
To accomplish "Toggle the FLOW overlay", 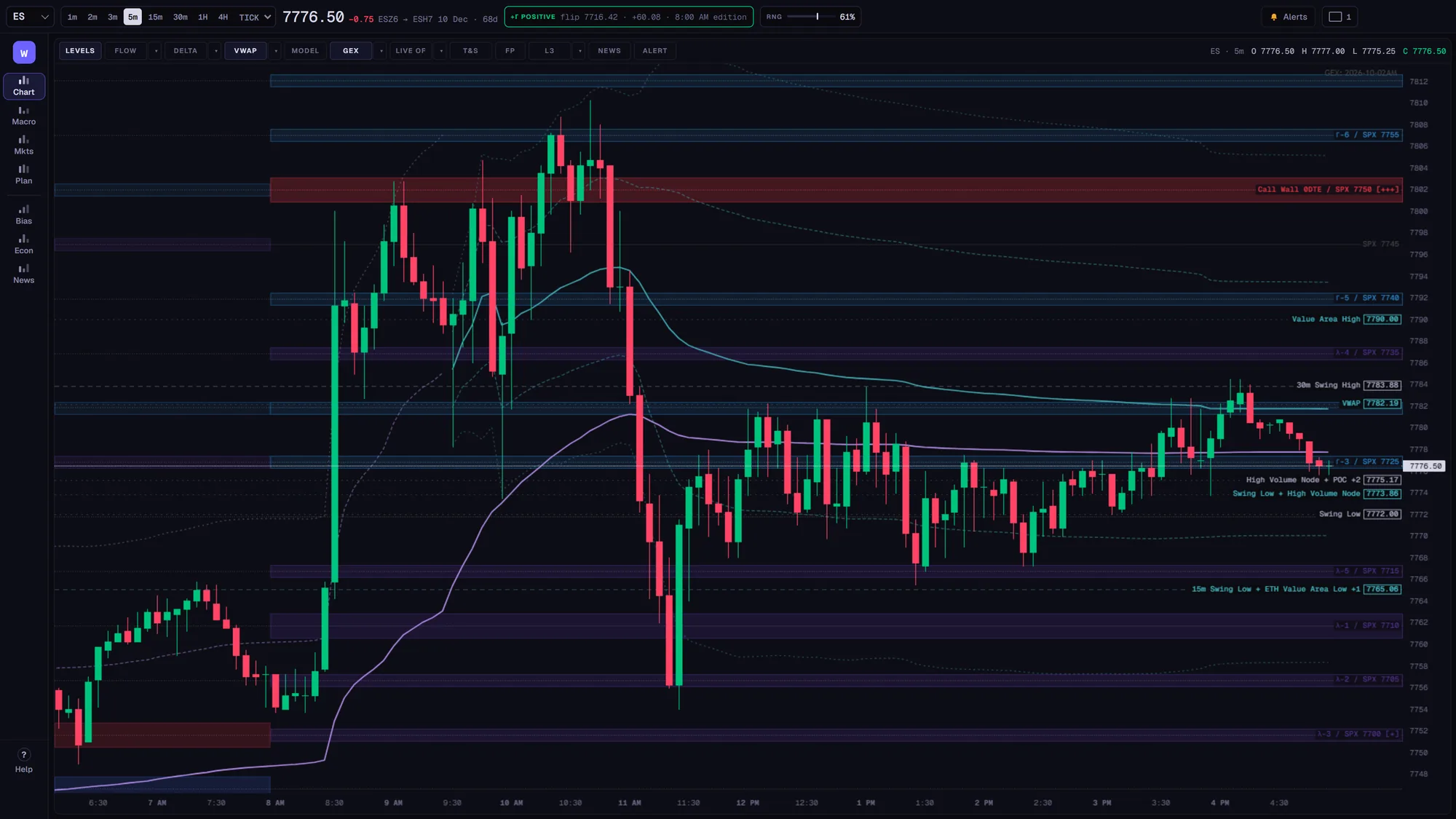I will [125, 51].
